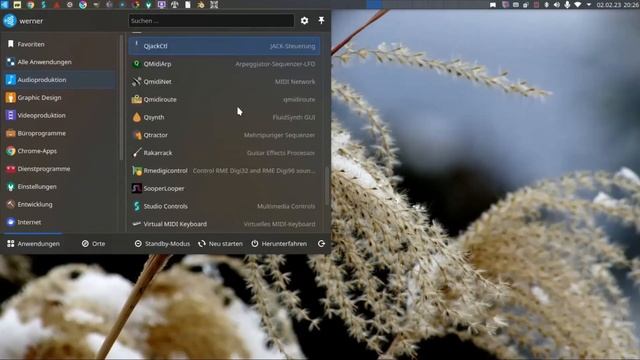
Task: Launch Rmedigicontrol application
Action: pyautogui.click(x=224, y=171)
